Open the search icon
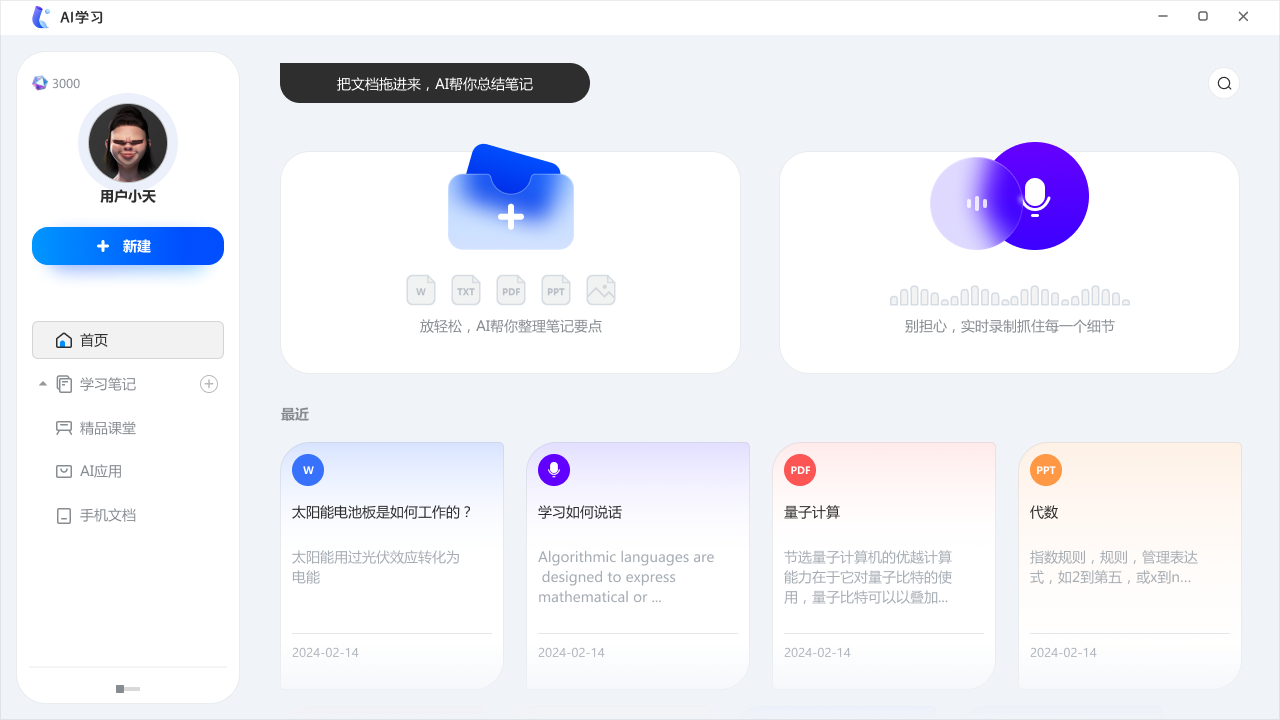This screenshot has height=720, width=1280. (x=1224, y=83)
